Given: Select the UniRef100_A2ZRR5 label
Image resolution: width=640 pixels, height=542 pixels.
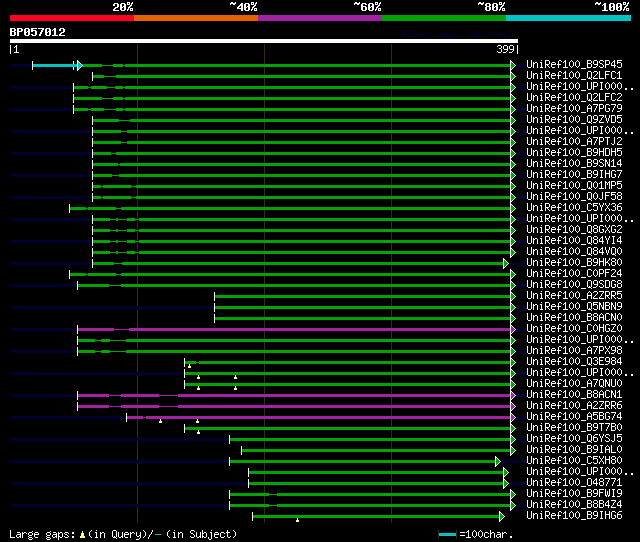Looking at the screenshot, I should click(574, 296).
